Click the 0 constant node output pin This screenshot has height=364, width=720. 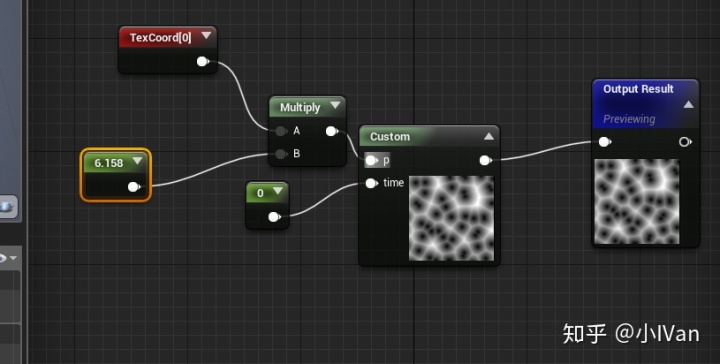tap(274, 217)
